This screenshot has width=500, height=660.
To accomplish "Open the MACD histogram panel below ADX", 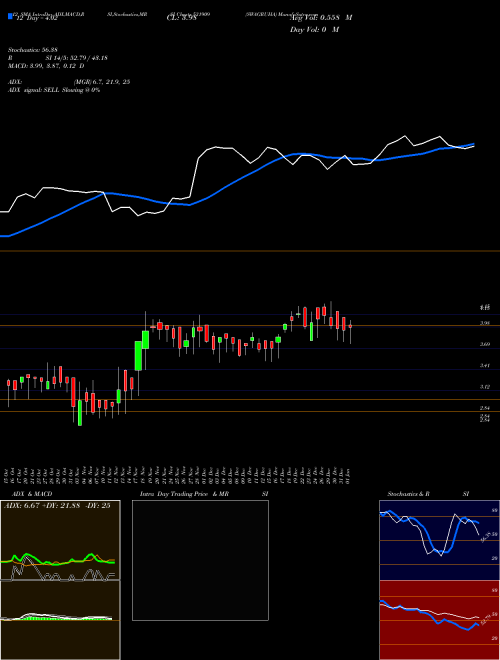I will [x=60, y=620].
